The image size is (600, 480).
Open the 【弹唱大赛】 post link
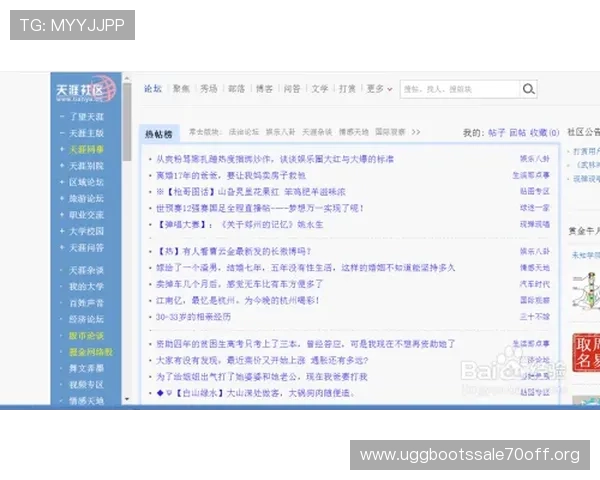coord(239,224)
